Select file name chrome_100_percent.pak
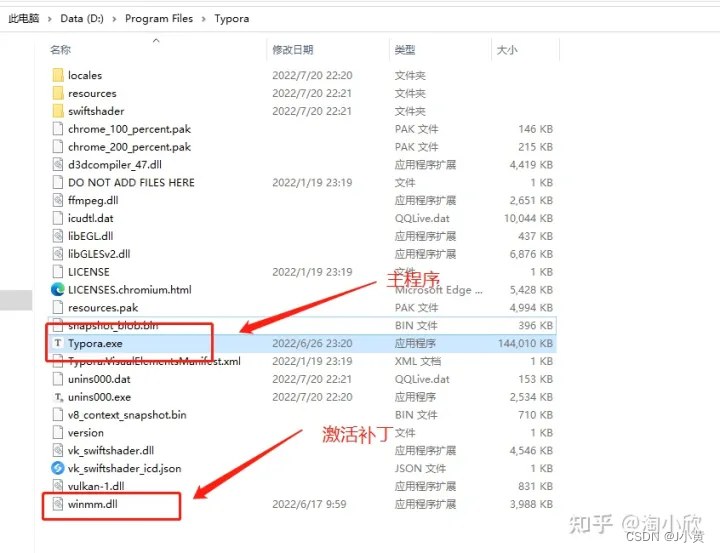Viewport: 720px width, 553px height. click(x=129, y=129)
